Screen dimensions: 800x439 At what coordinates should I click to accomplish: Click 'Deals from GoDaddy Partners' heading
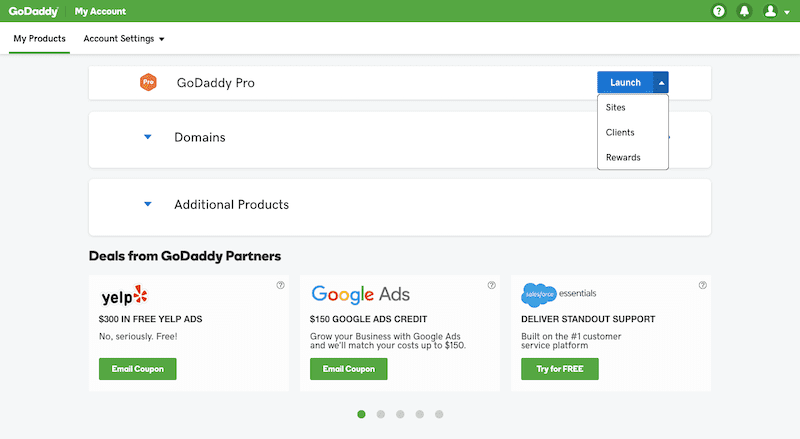pos(185,256)
